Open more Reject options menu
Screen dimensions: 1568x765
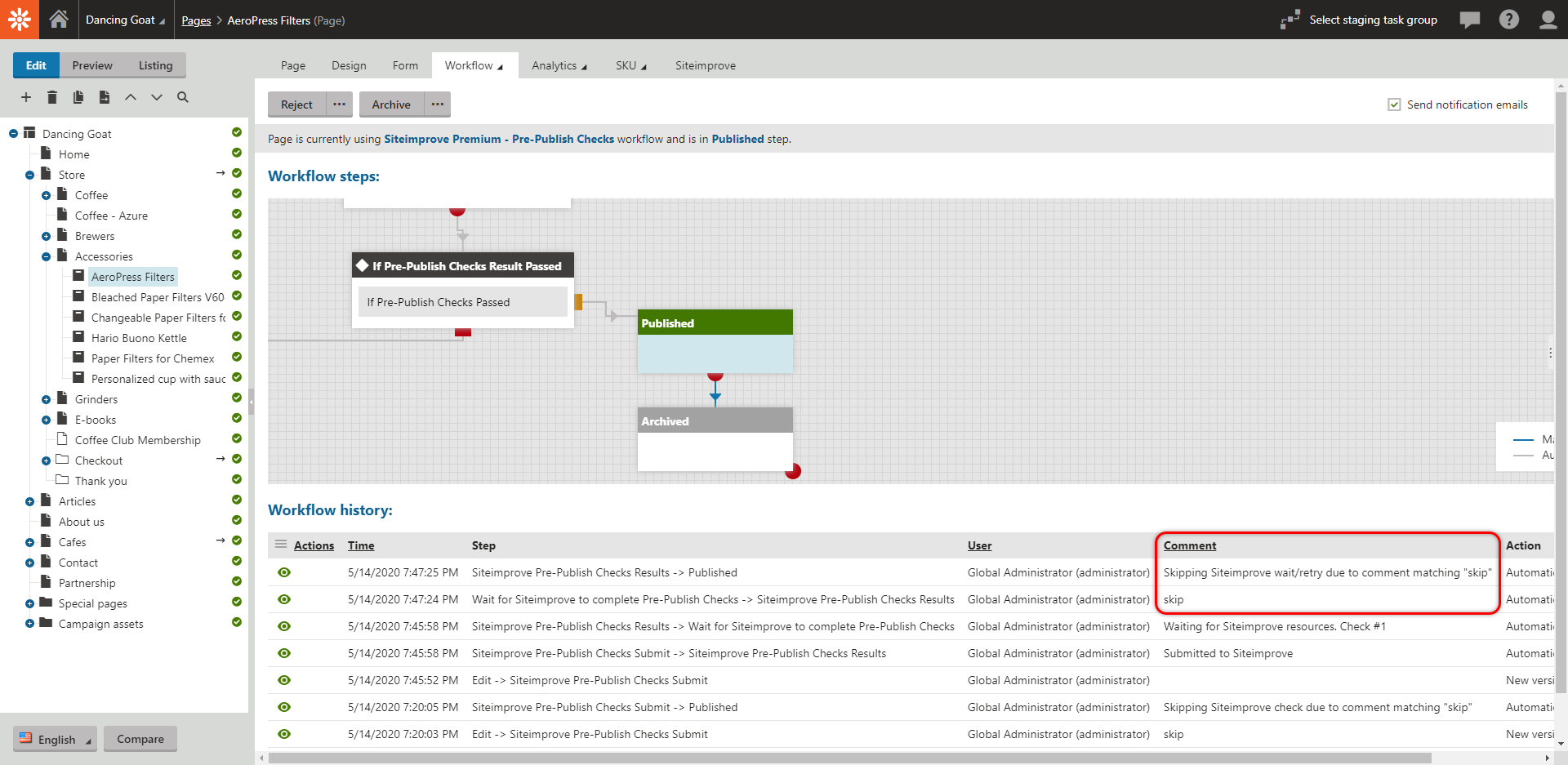(x=340, y=105)
